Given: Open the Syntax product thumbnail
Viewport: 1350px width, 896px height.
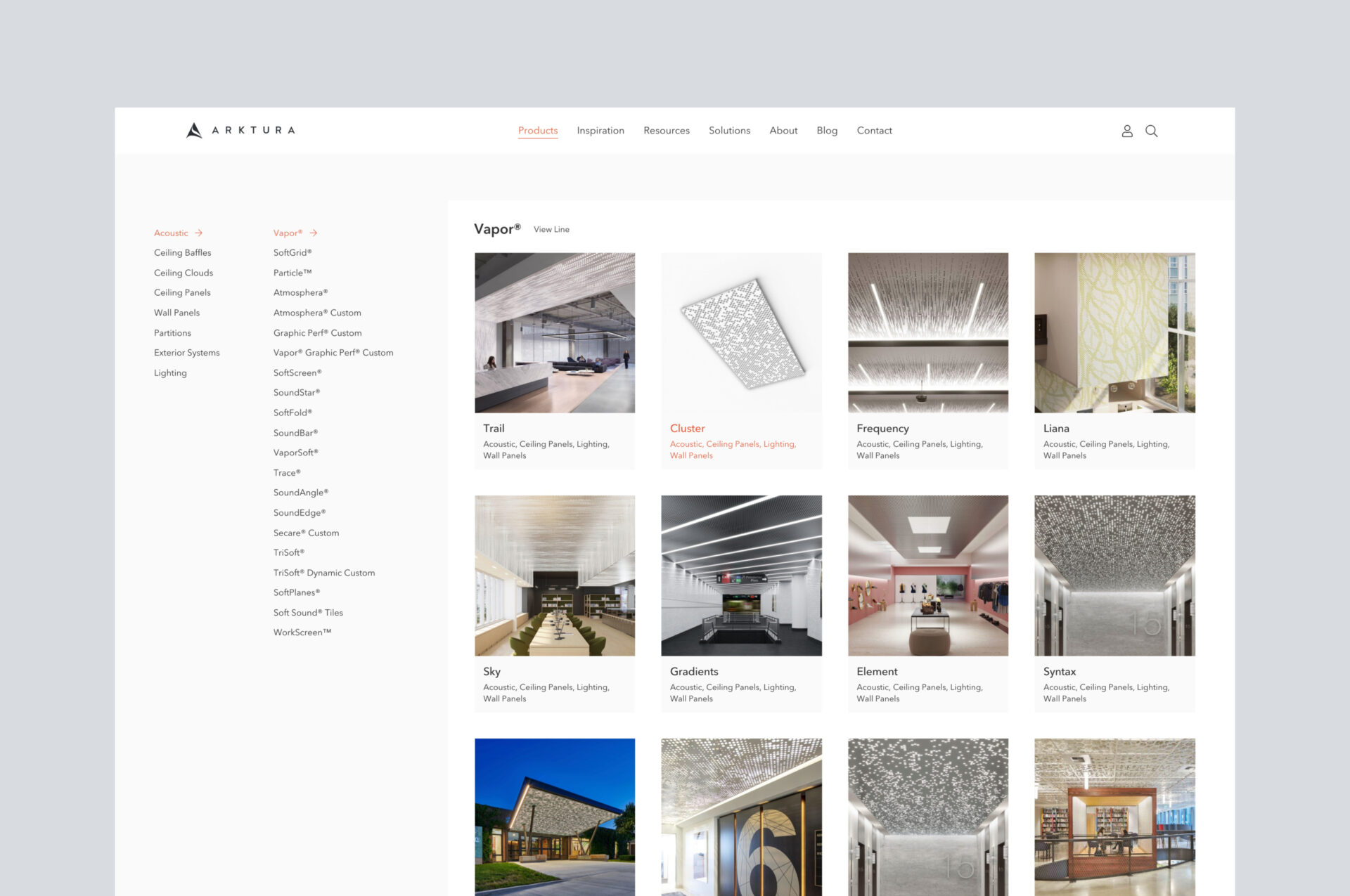Looking at the screenshot, I should (x=1114, y=576).
